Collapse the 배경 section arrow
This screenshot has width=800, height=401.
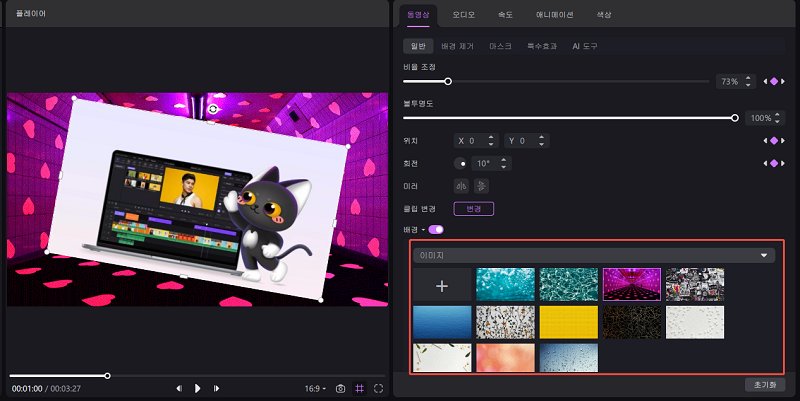(423, 230)
